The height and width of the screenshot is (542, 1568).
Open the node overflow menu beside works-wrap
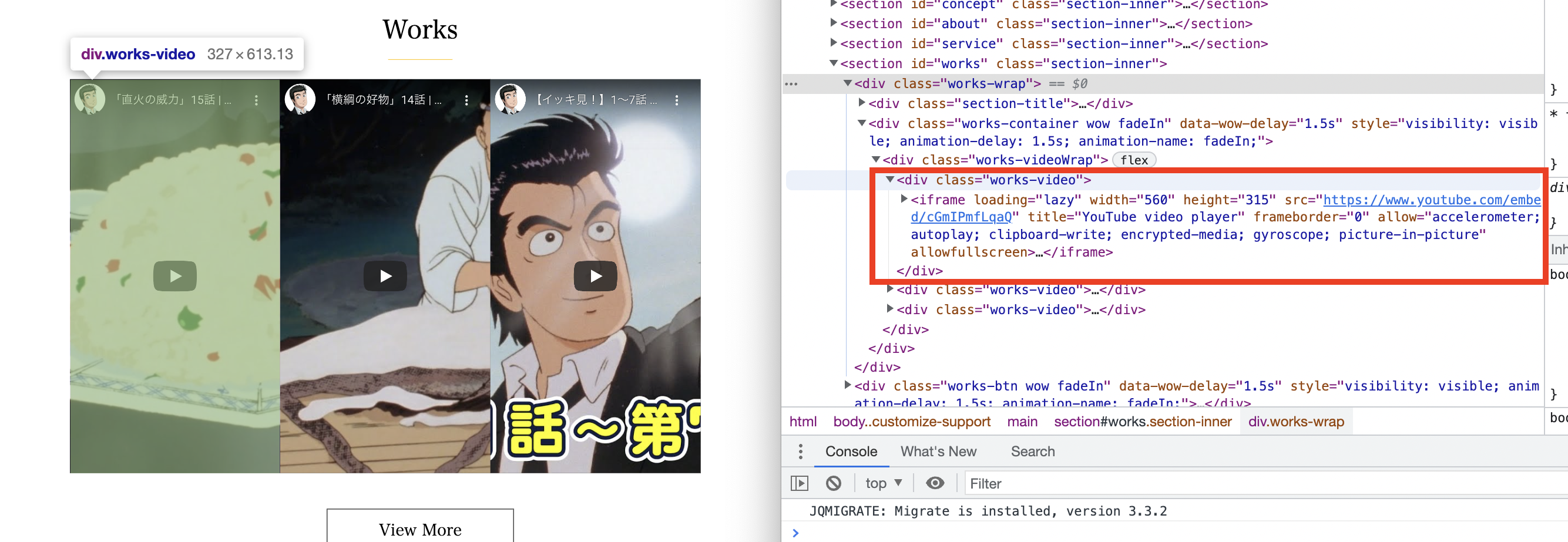[x=792, y=83]
